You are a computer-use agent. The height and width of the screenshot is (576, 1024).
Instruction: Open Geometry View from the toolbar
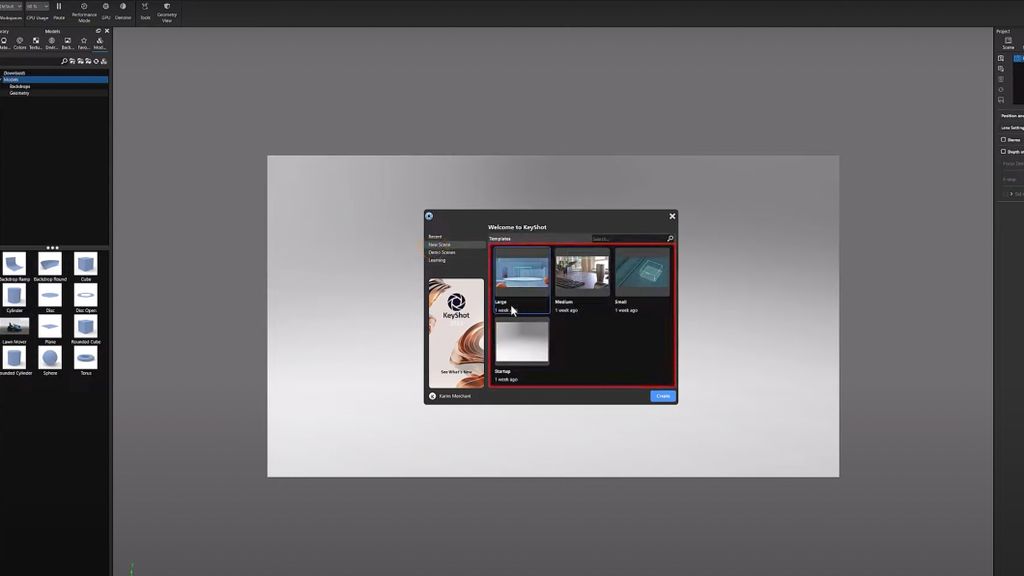(168, 10)
